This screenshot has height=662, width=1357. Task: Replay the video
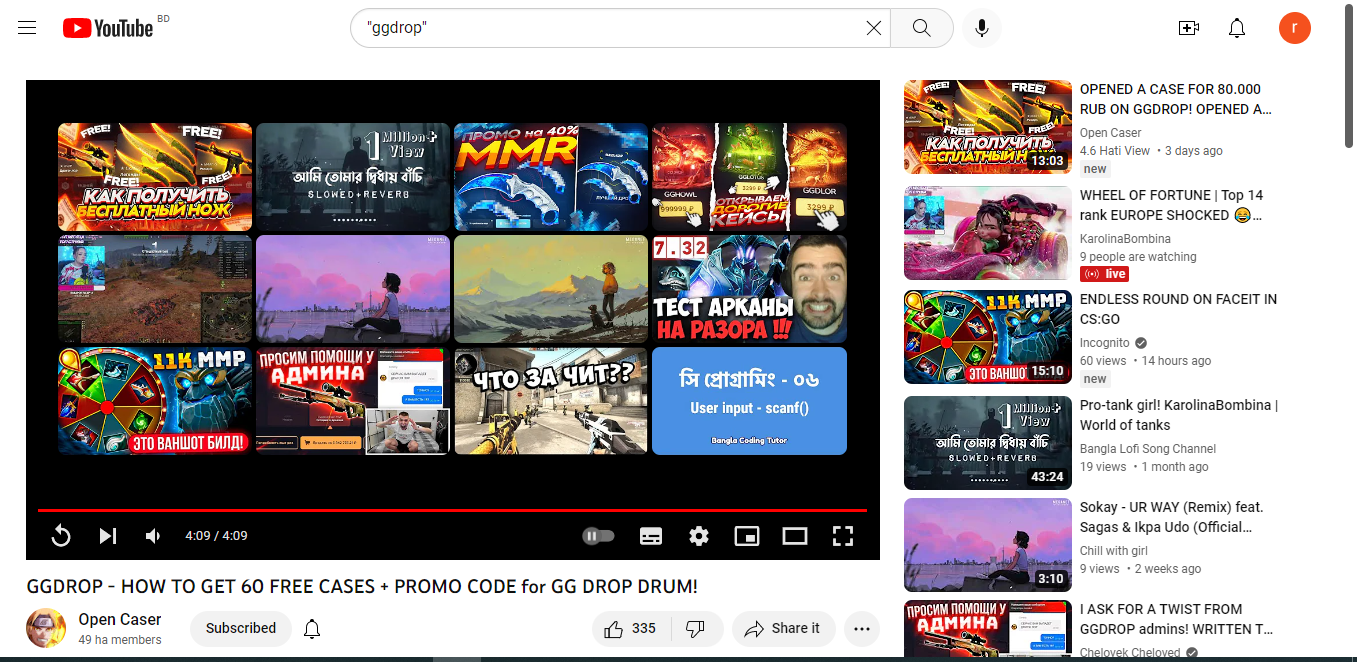(x=61, y=536)
